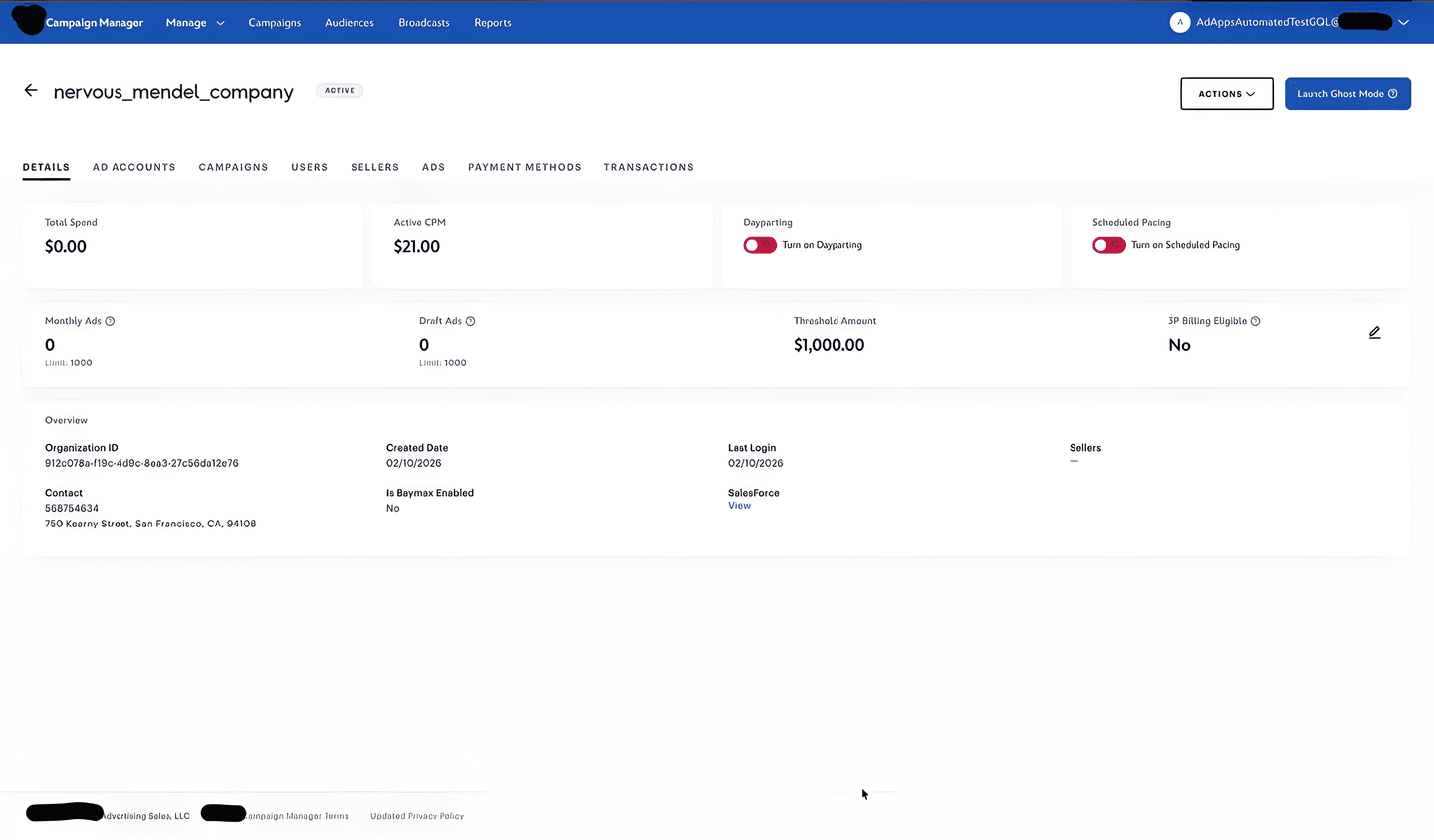Click the user avatar circle
The image size is (1434, 840).
(1180, 22)
